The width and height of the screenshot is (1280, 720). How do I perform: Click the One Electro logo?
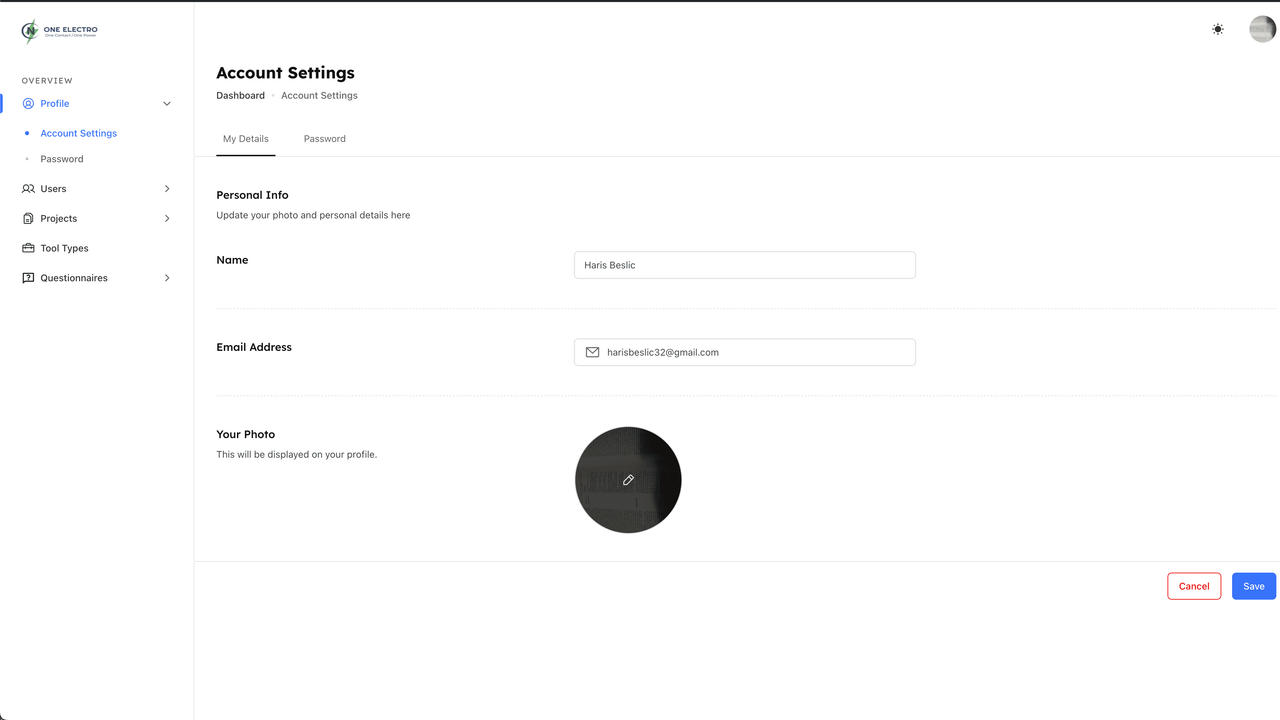click(59, 31)
